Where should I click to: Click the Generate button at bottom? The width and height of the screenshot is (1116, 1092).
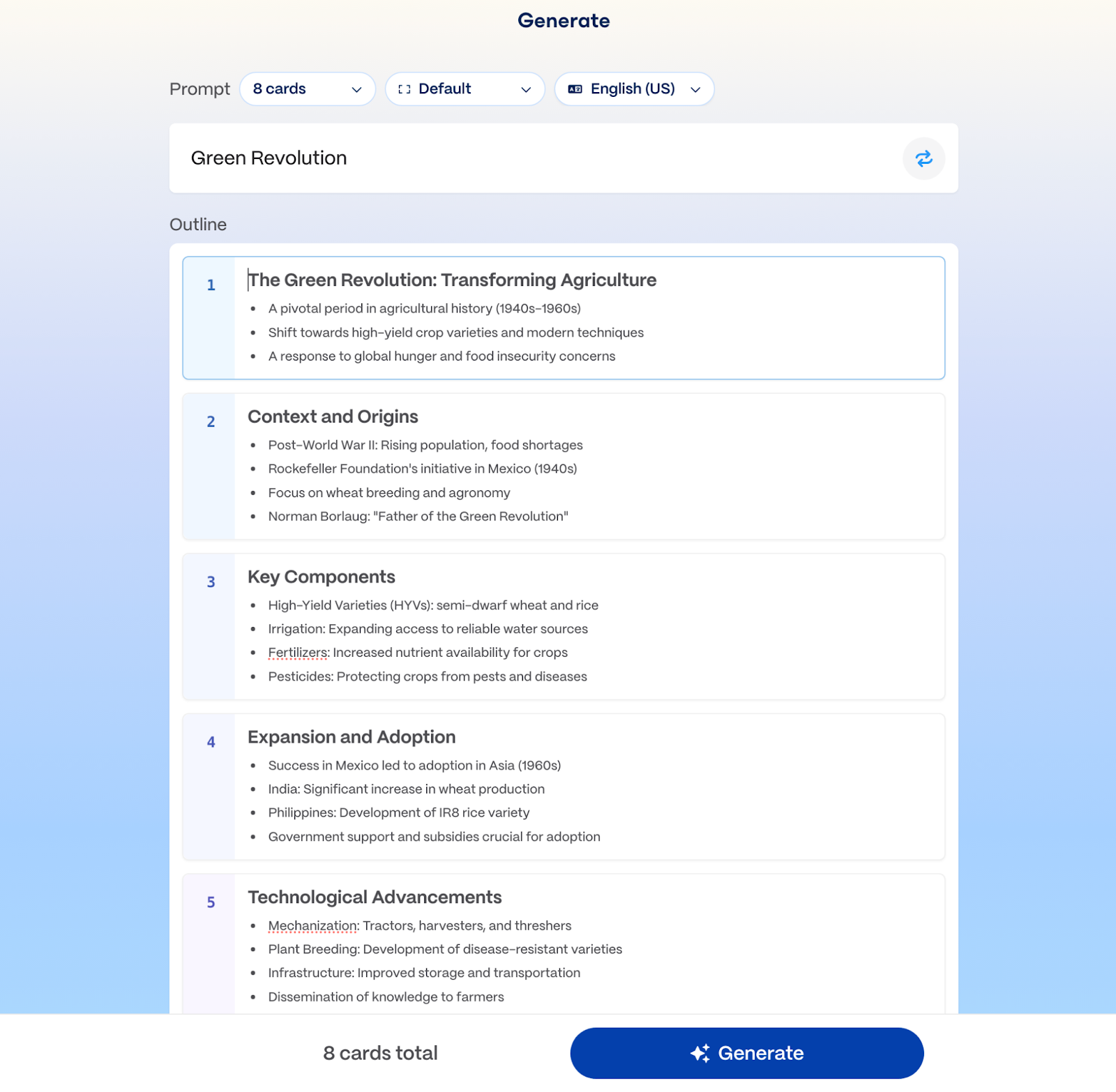pyautogui.click(x=747, y=1053)
